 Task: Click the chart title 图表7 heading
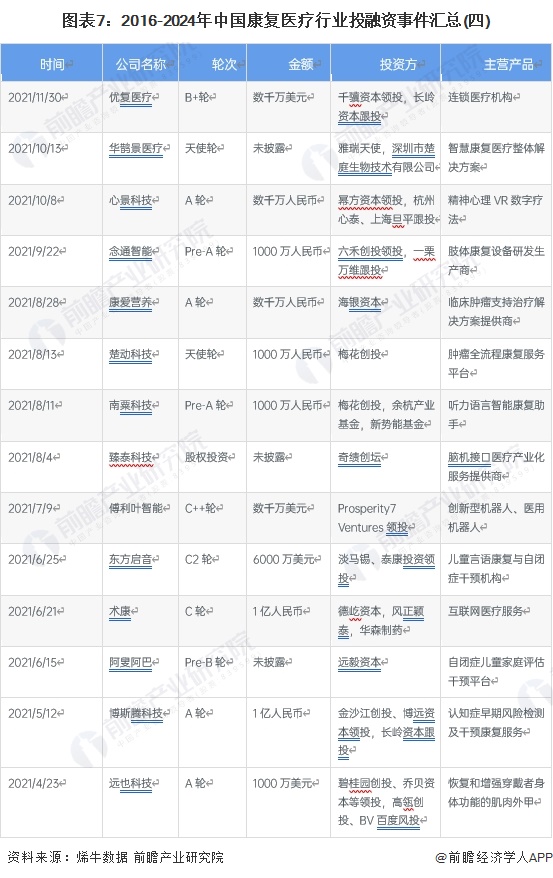(x=276, y=21)
